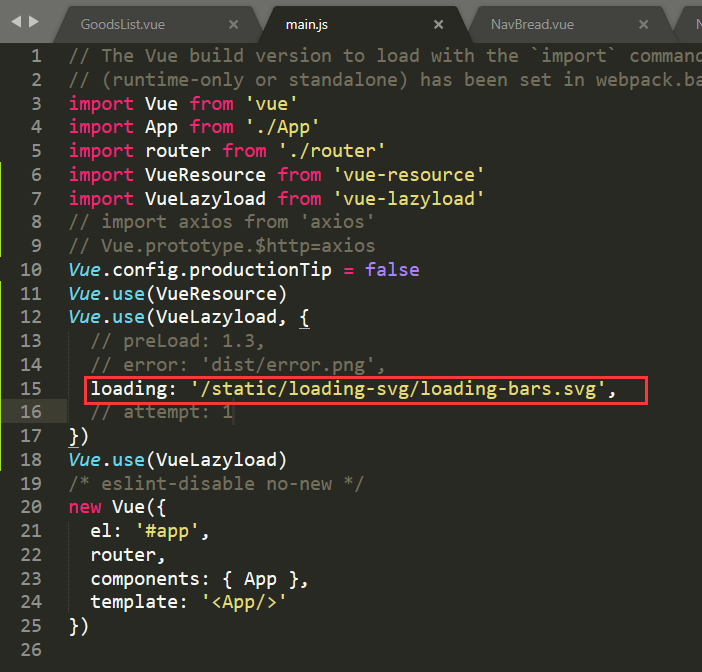Click closing '})' on line 25
Viewport: 702px width, 672px height.
coord(79,626)
